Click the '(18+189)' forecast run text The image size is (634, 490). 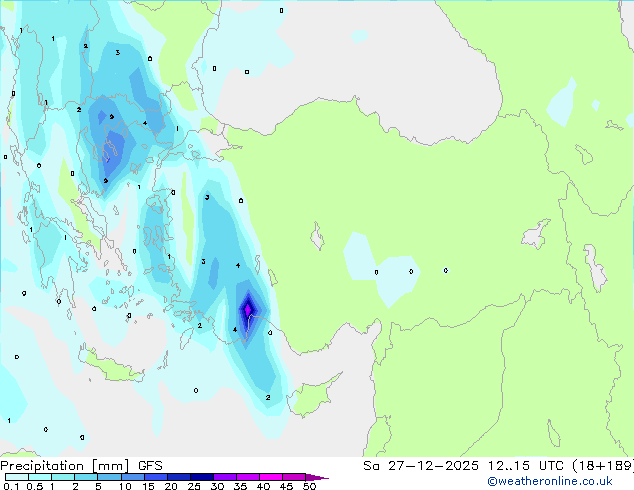click(603, 466)
